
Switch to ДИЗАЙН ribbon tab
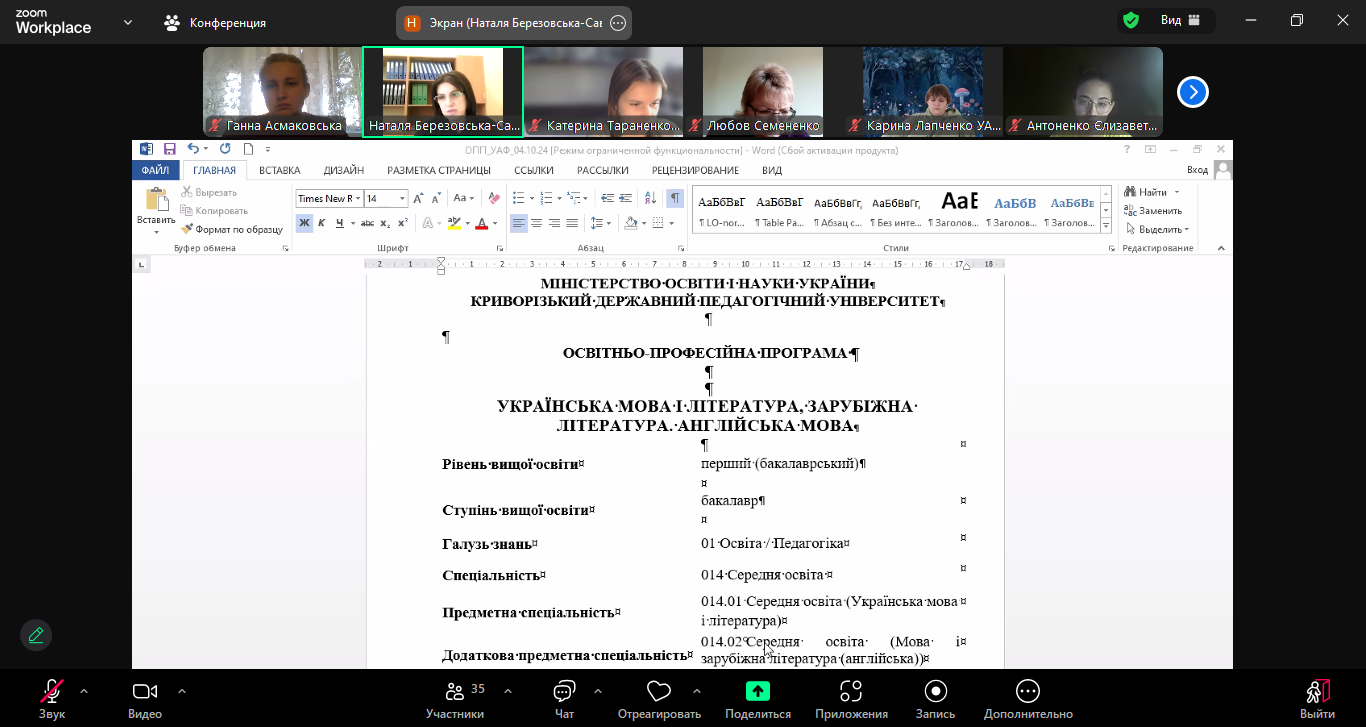point(344,171)
